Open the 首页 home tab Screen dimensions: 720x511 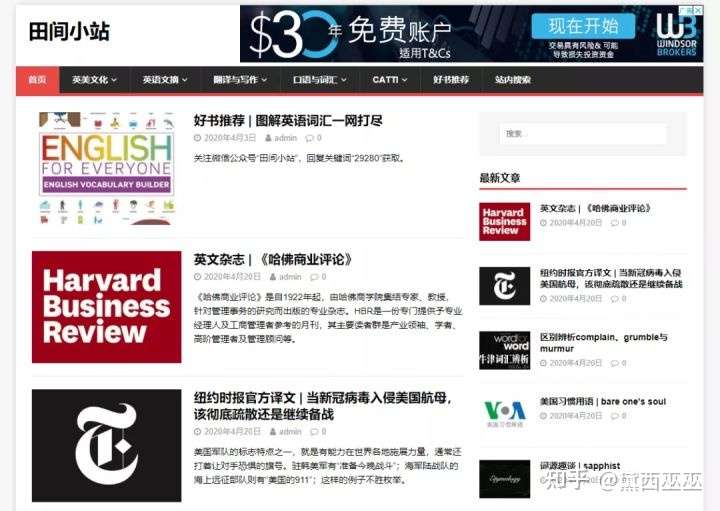(38, 80)
